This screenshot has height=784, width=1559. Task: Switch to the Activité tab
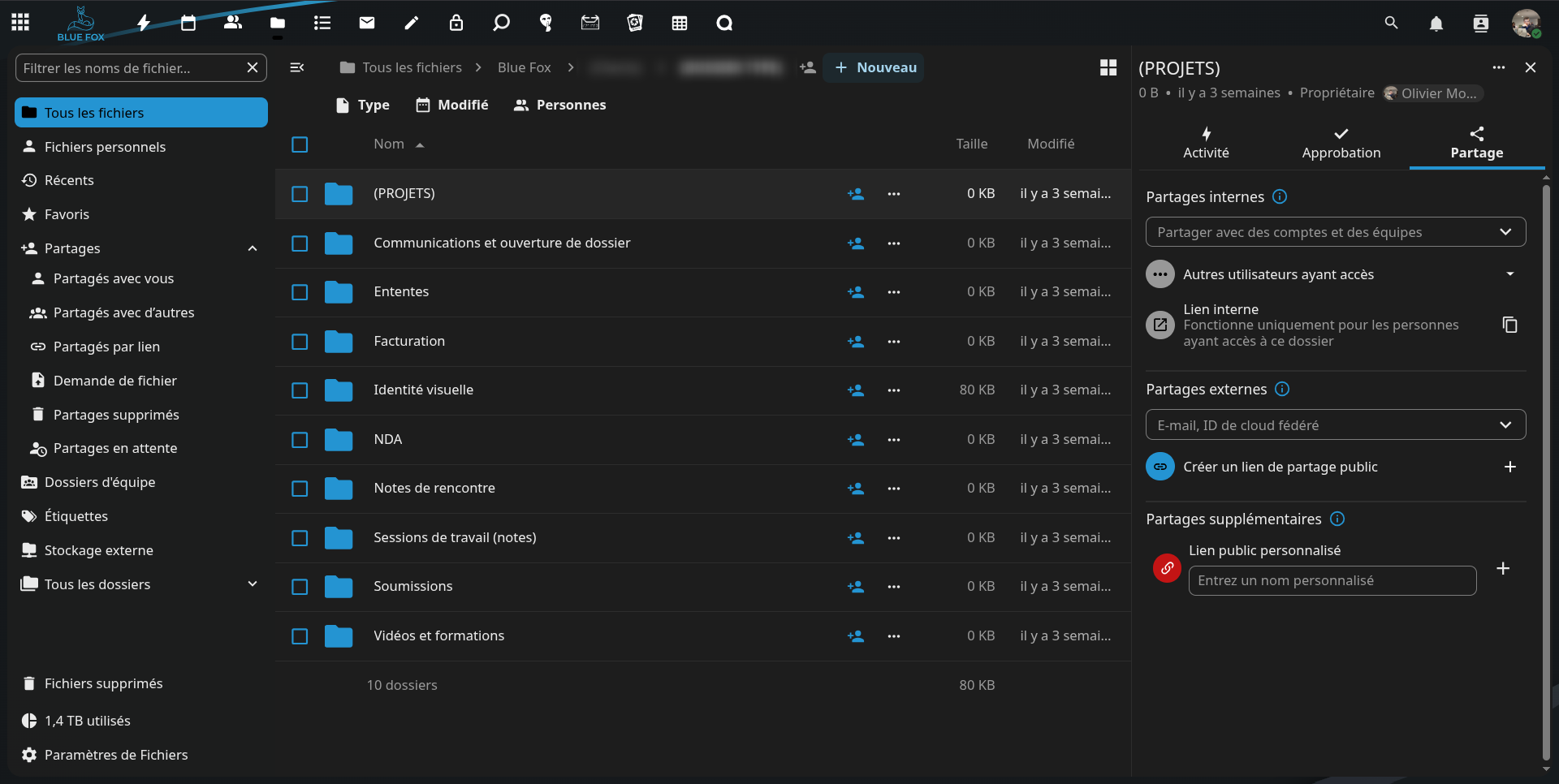(x=1206, y=143)
